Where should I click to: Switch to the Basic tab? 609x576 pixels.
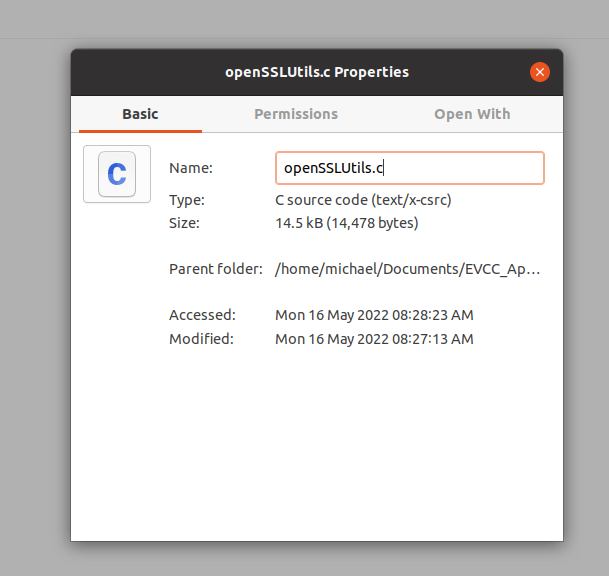(x=140, y=114)
